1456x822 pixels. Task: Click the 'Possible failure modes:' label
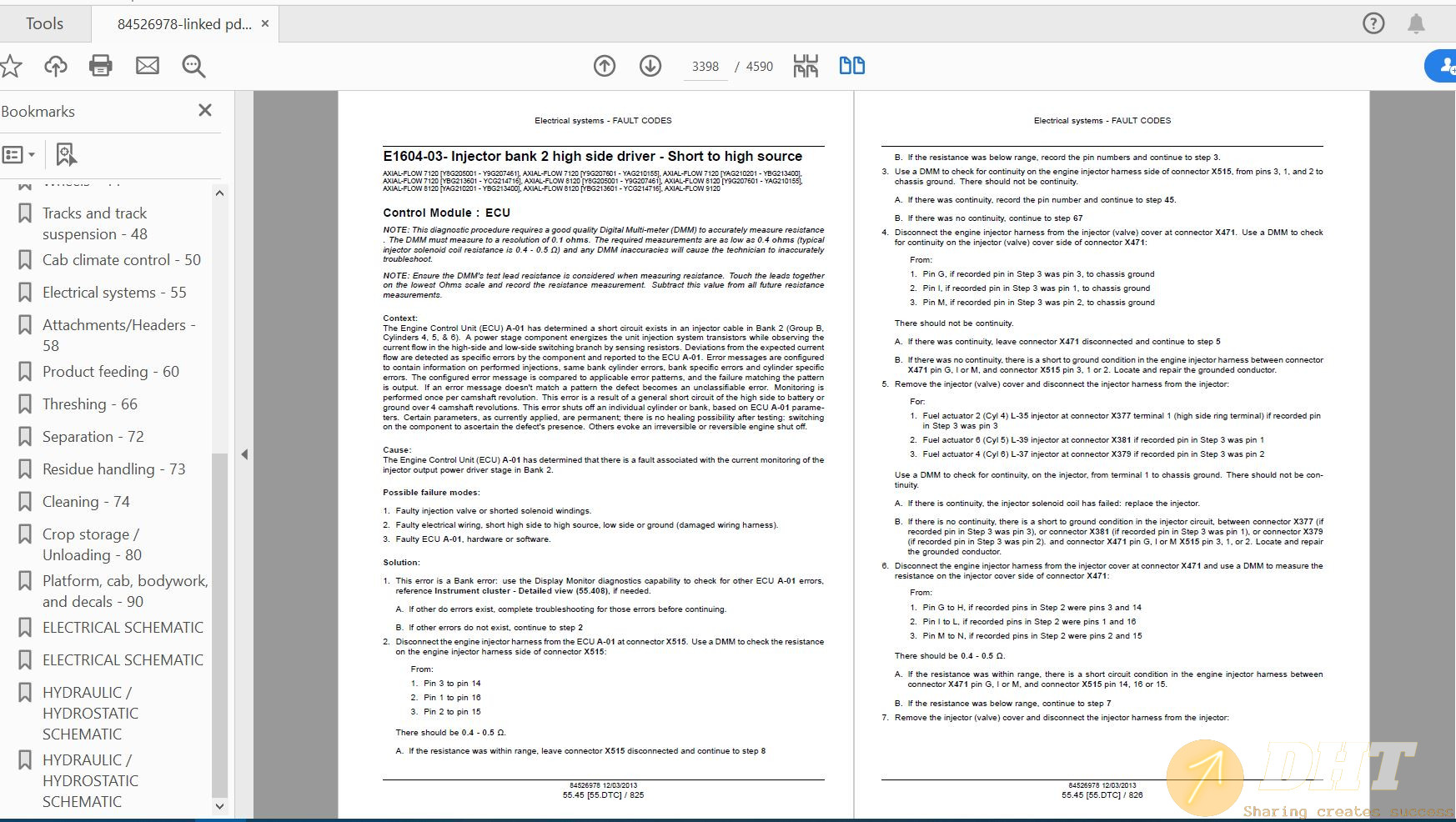(431, 493)
